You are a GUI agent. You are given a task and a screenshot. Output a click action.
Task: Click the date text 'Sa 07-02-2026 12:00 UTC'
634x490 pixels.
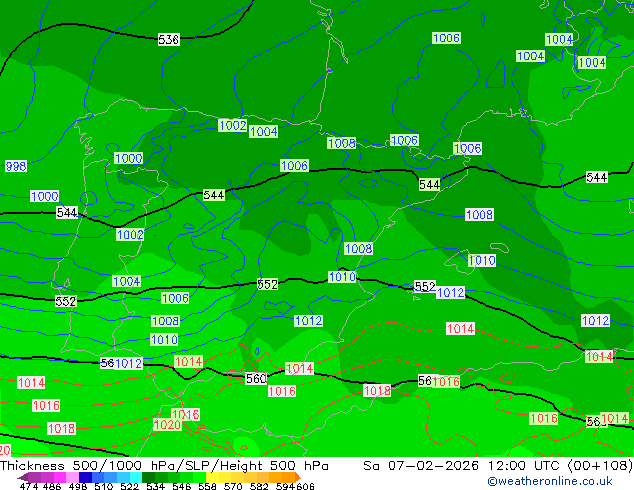(463, 466)
